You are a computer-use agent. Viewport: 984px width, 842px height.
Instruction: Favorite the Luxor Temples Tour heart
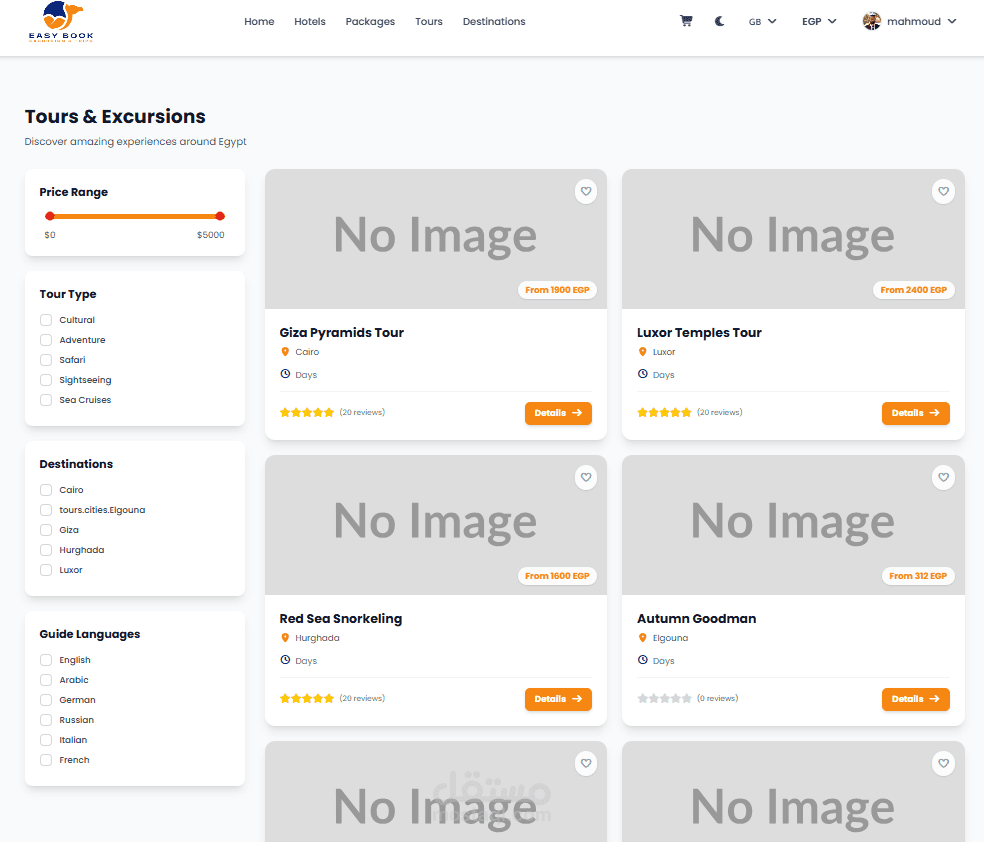point(943,191)
